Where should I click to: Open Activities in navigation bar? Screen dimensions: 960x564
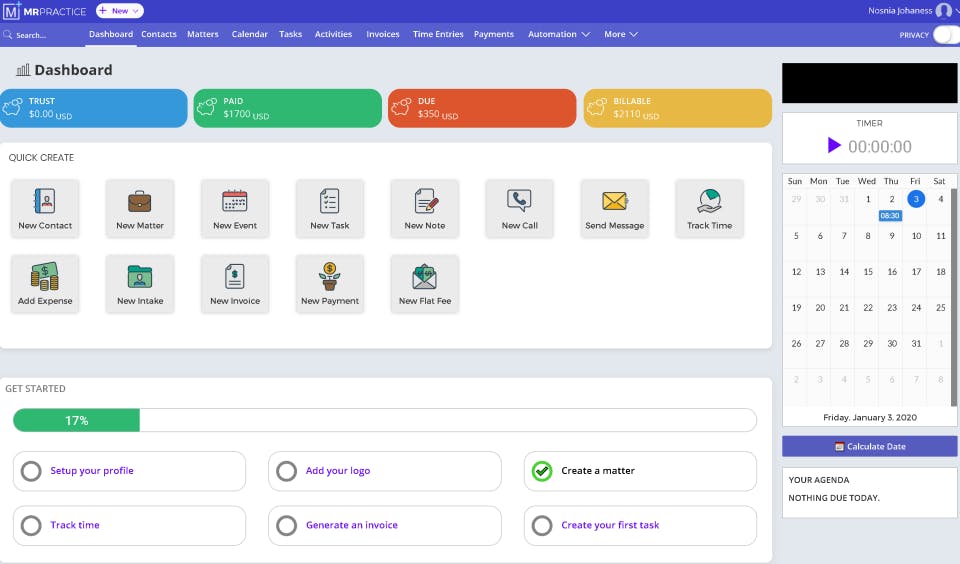pyautogui.click(x=333, y=34)
